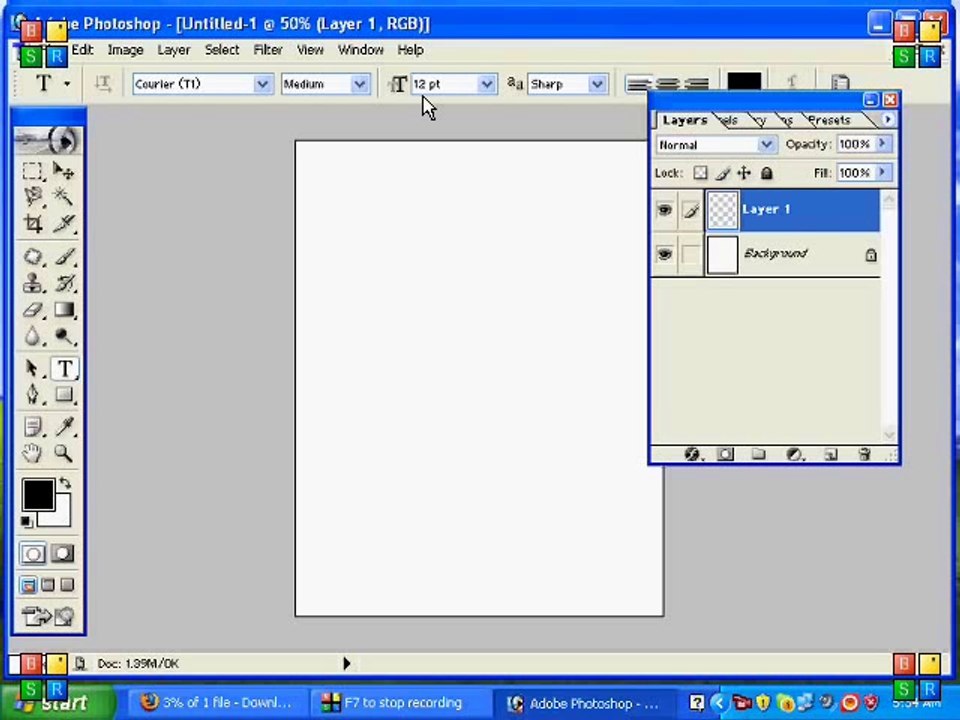Viewport: 960px width, 720px height.
Task: Select the Blur tool
Action: click(x=32, y=336)
